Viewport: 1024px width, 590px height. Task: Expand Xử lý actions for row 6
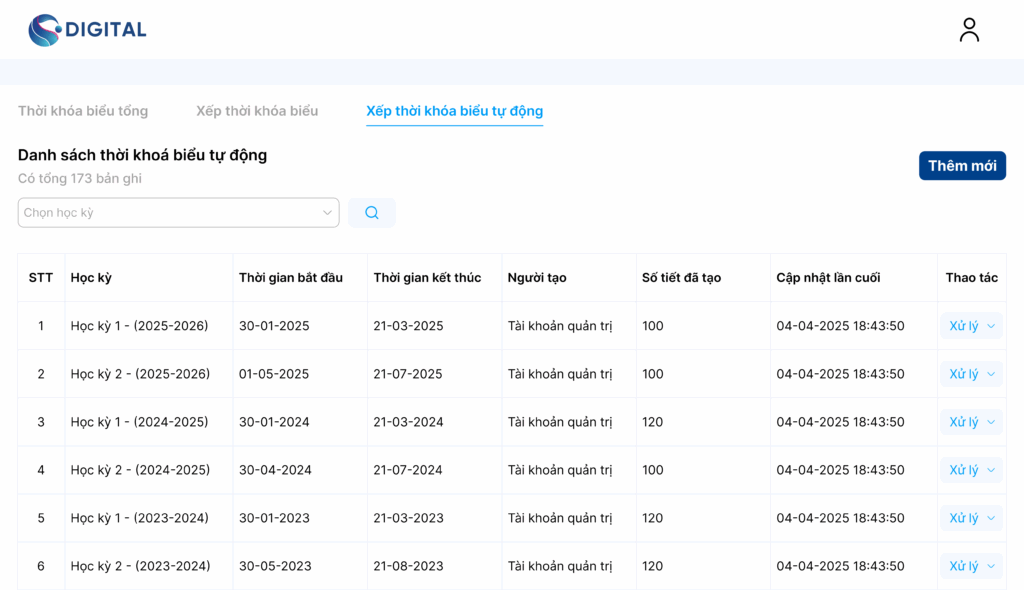coord(971,566)
